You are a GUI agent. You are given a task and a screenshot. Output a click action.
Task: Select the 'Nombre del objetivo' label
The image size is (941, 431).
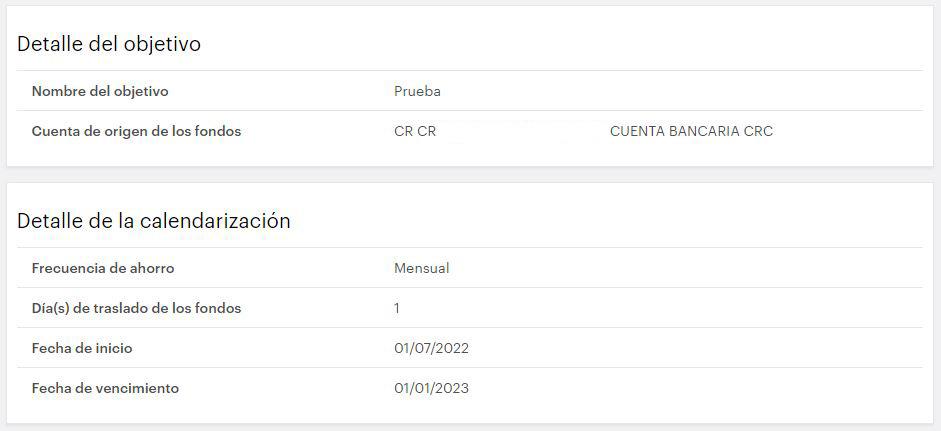pos(100,91)
